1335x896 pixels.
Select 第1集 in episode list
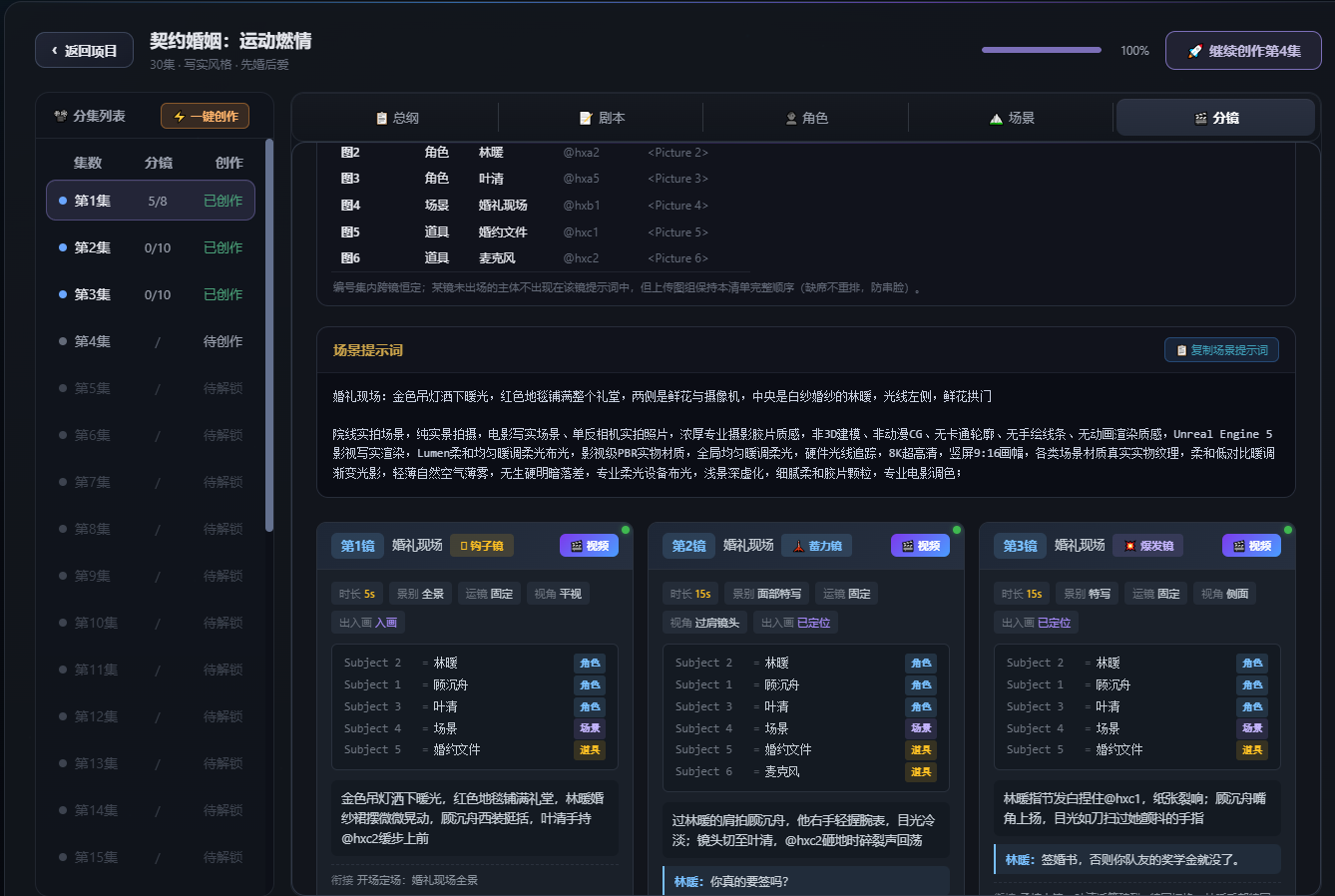click(151, 201)
